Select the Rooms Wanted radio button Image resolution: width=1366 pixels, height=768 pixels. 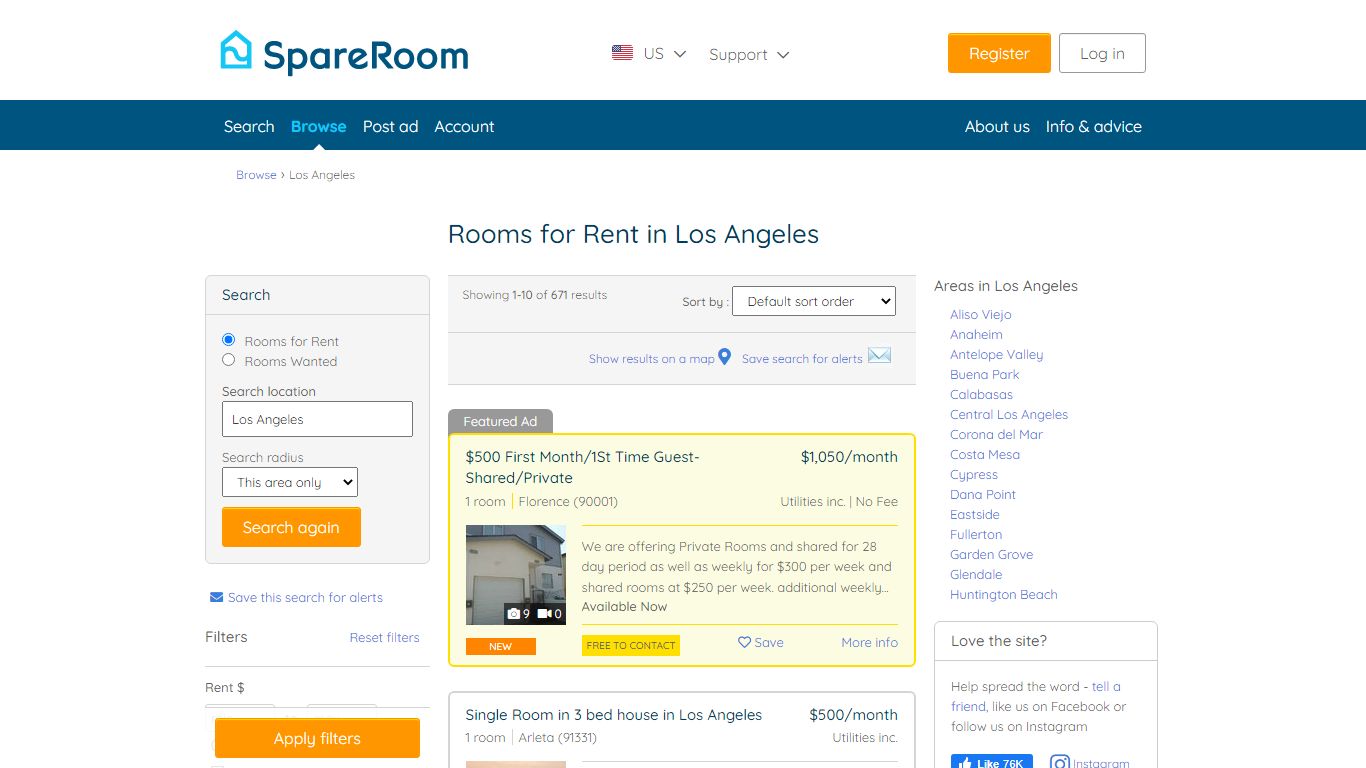228,360
